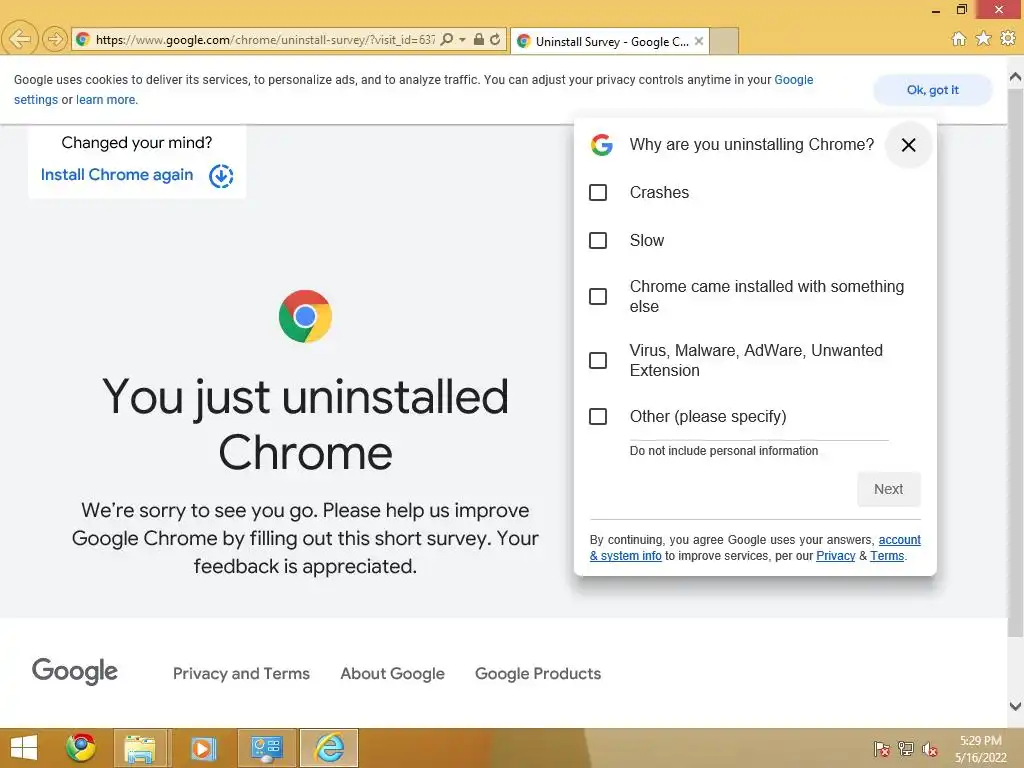Click the download circle icon beside Install Chrome
Screen dimensions: 1024x768
(x=221, y=176)
